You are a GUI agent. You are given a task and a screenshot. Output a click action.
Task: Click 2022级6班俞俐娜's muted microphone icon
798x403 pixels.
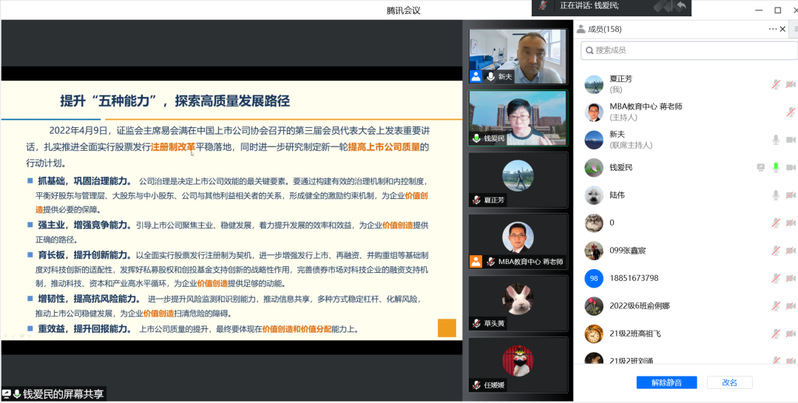(776, 306)
